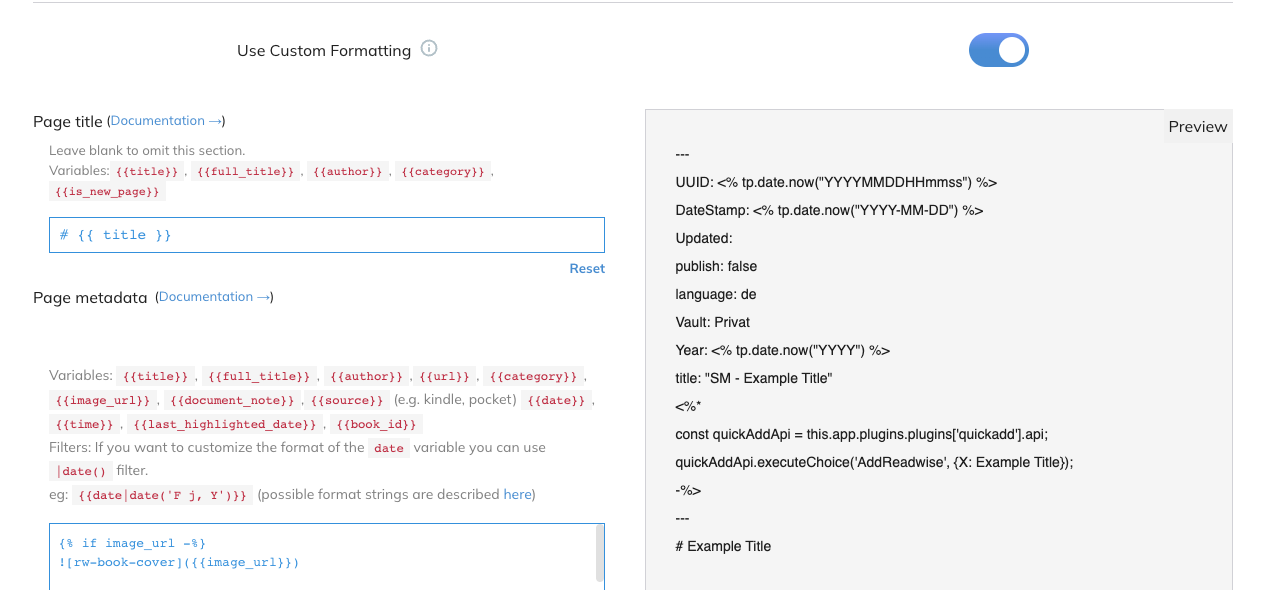Click the {{date|date('F j, Y')}} example chip
Image resolution: width=1261 pixels, height=590 pixels.
[162, 495]
